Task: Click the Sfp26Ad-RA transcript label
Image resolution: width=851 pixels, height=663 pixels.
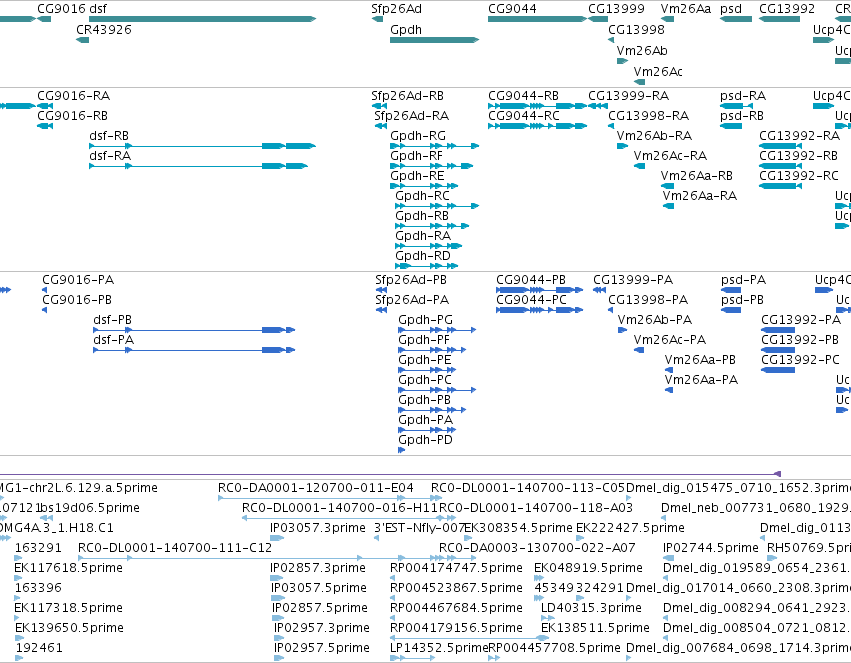Action: tap(411, 116)
